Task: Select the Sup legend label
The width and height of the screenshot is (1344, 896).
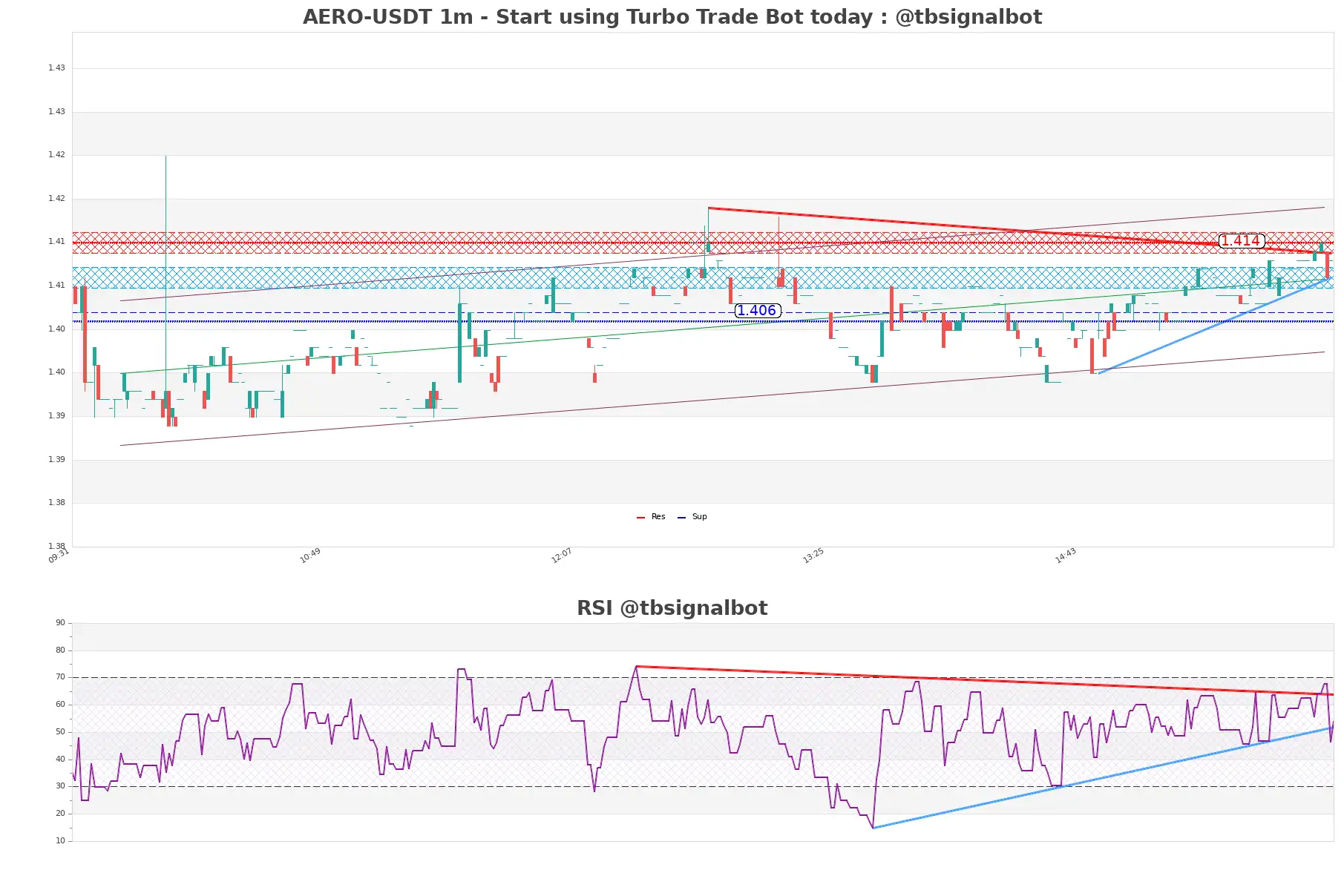Action: pos(699,517)
